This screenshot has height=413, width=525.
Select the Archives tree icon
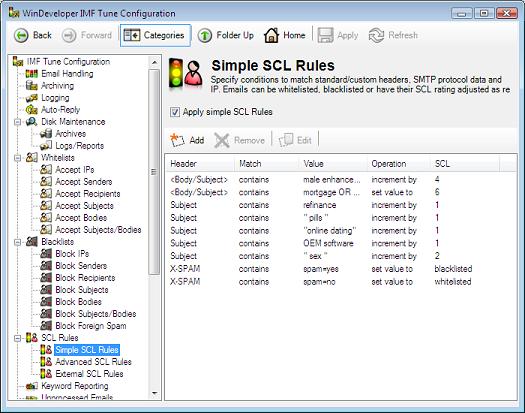(x=46, y=134)
